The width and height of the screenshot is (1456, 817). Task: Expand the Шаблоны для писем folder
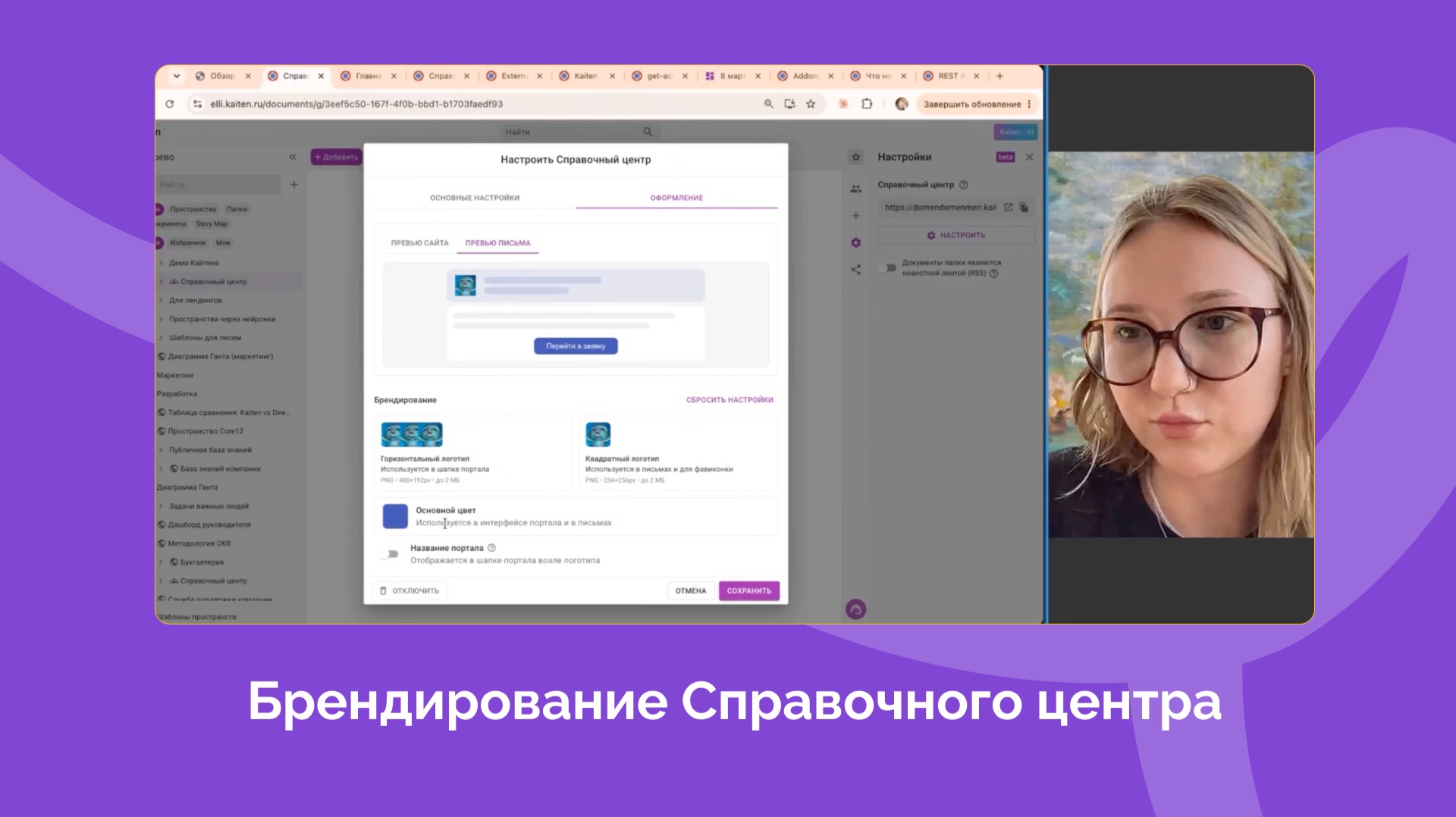point(161,337)
